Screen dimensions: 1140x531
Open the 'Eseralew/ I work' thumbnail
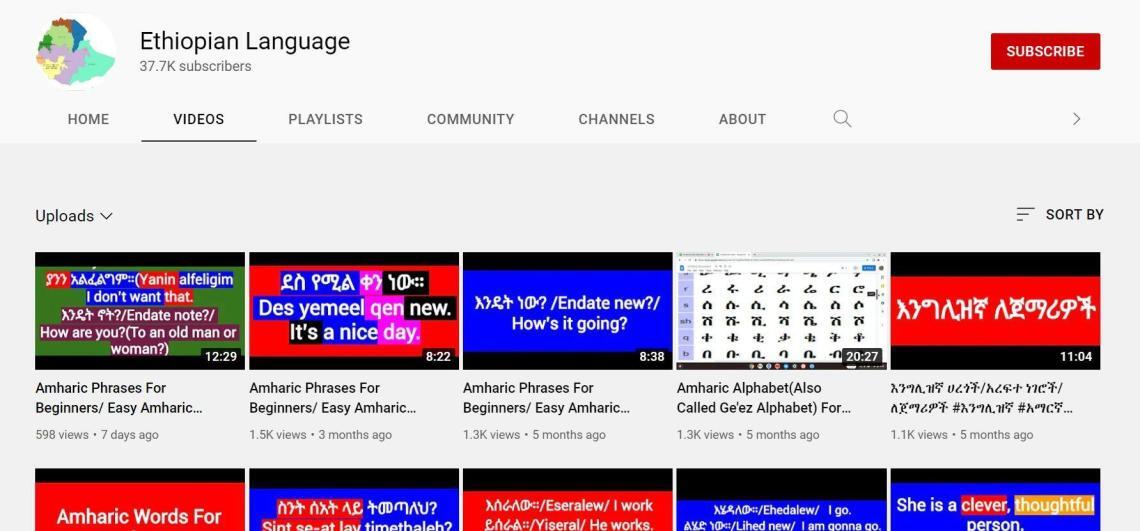tap(568, 500)
